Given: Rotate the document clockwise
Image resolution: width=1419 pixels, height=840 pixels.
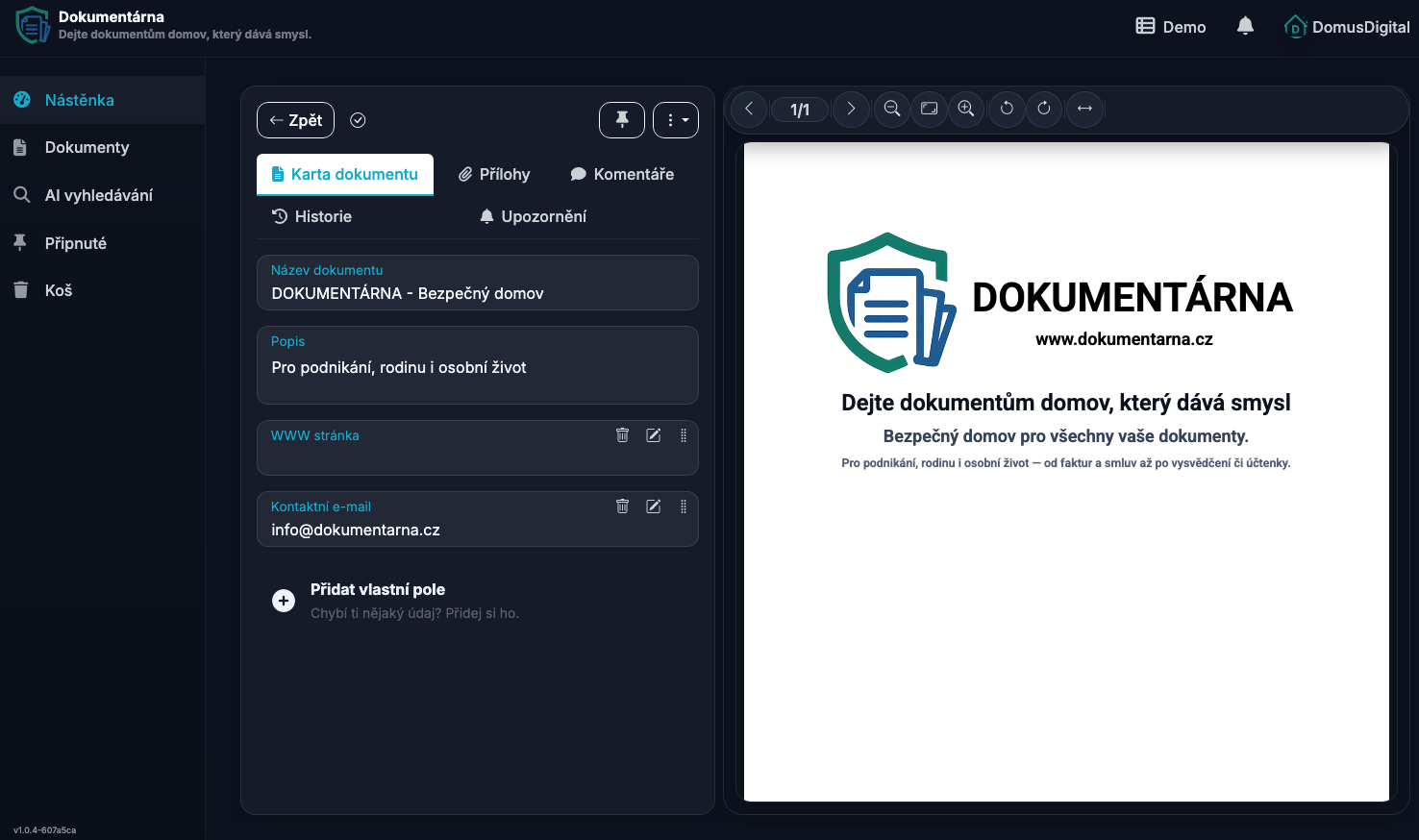Looking at the screenshot, I should click(x=1044, y=109).
